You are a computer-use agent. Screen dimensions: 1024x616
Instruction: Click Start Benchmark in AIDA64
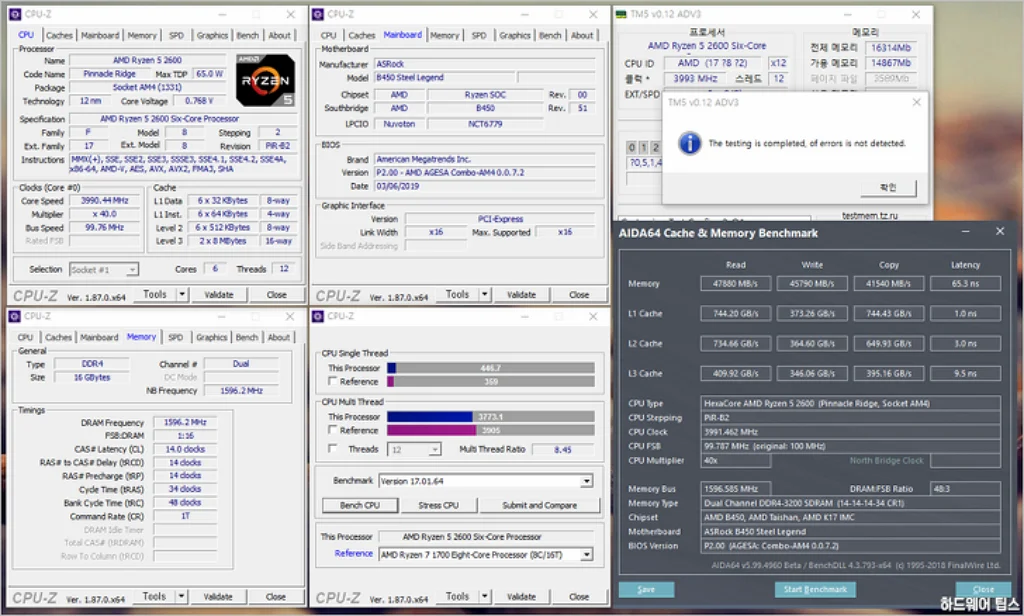815,589
